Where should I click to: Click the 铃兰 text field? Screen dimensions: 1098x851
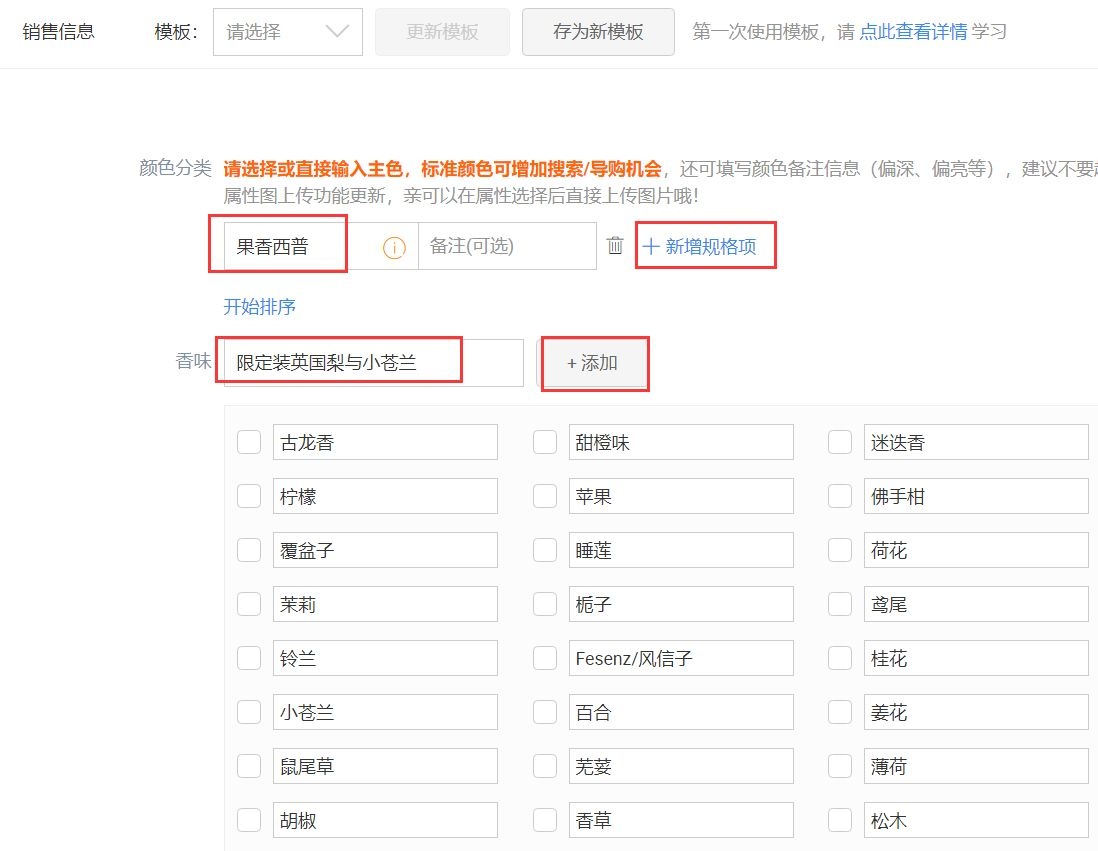pyautogui.click(x=385, y=658)
